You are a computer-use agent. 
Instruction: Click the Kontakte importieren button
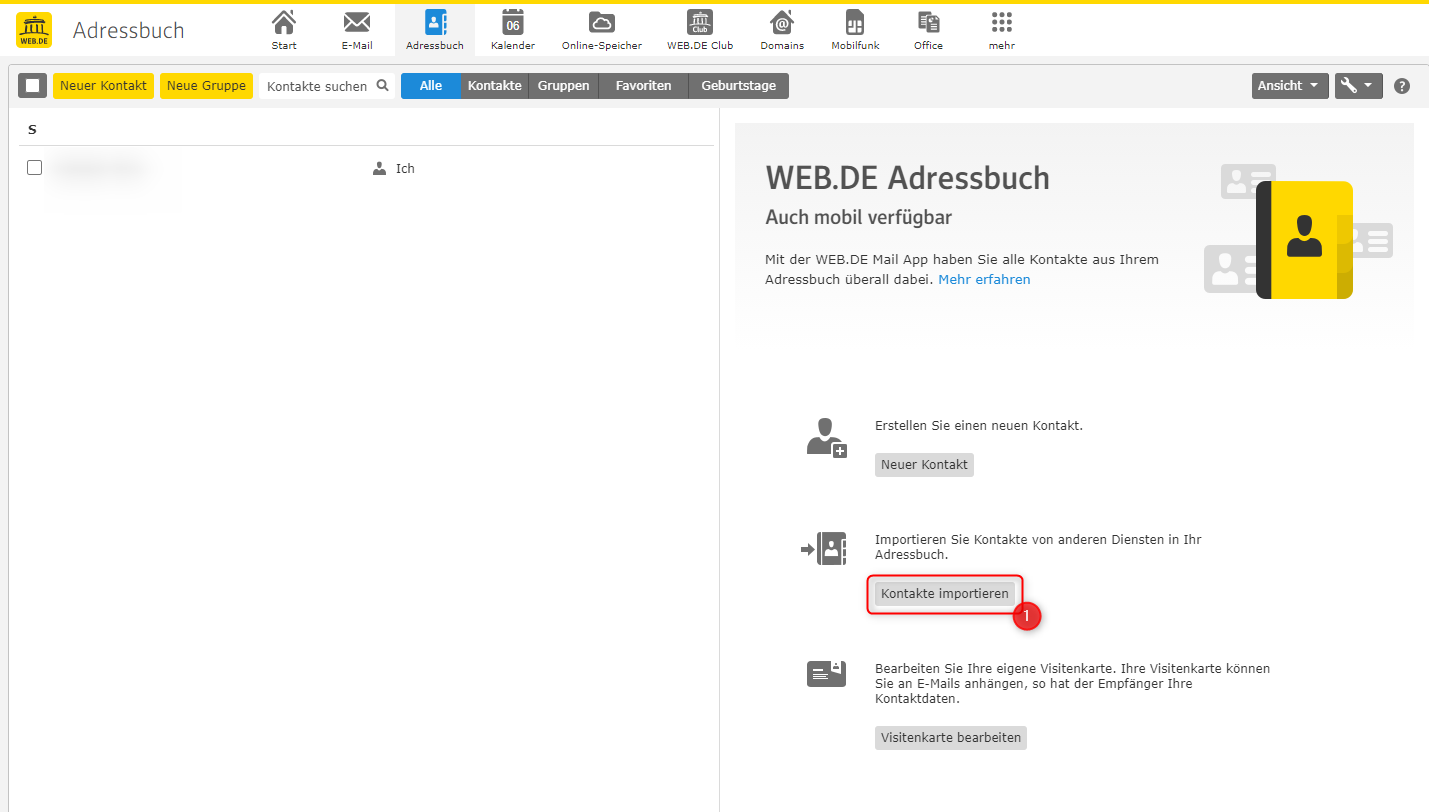(x=944, y=594)
